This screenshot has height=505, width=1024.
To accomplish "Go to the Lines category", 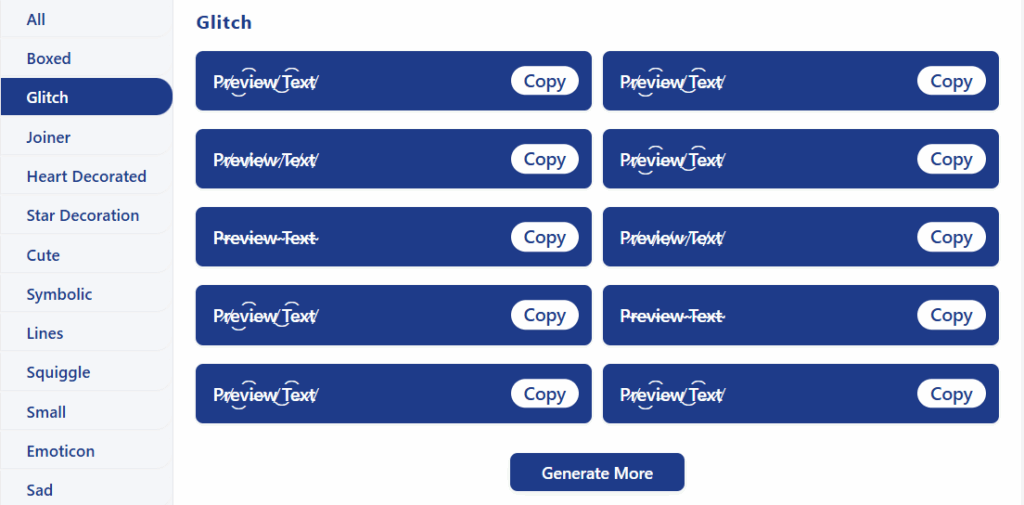I will coord(86,333).
